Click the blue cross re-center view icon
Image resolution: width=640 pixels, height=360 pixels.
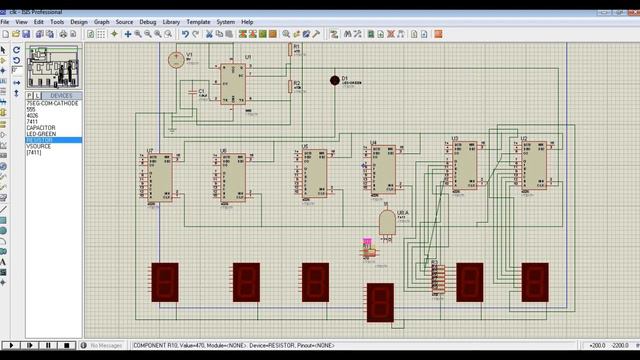128,34
